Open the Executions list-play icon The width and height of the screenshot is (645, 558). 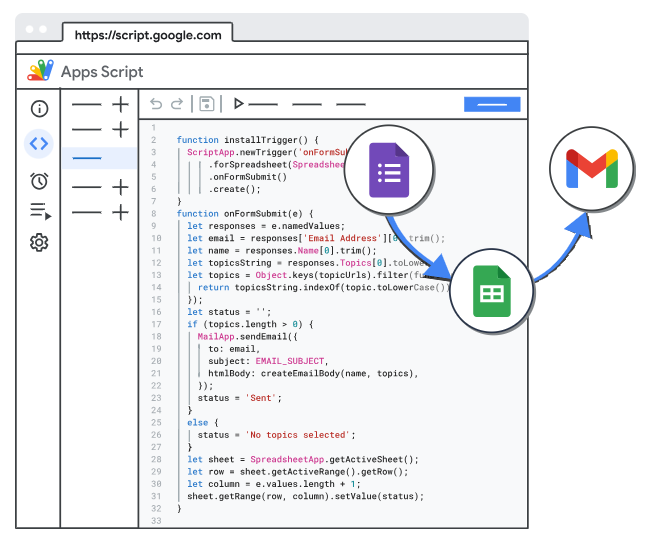[x=40, y=211]
